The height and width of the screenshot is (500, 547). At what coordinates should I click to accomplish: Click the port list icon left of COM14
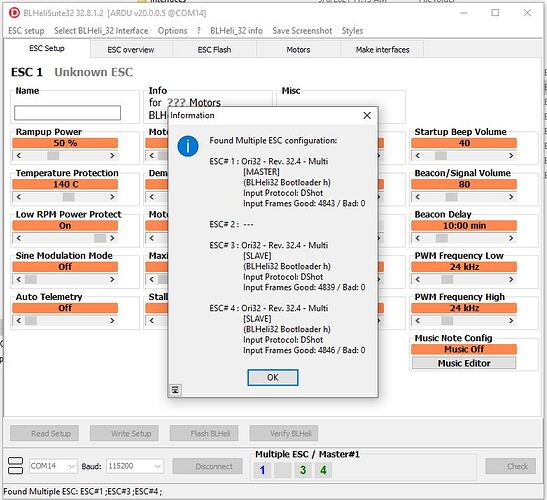pos(15,466)
